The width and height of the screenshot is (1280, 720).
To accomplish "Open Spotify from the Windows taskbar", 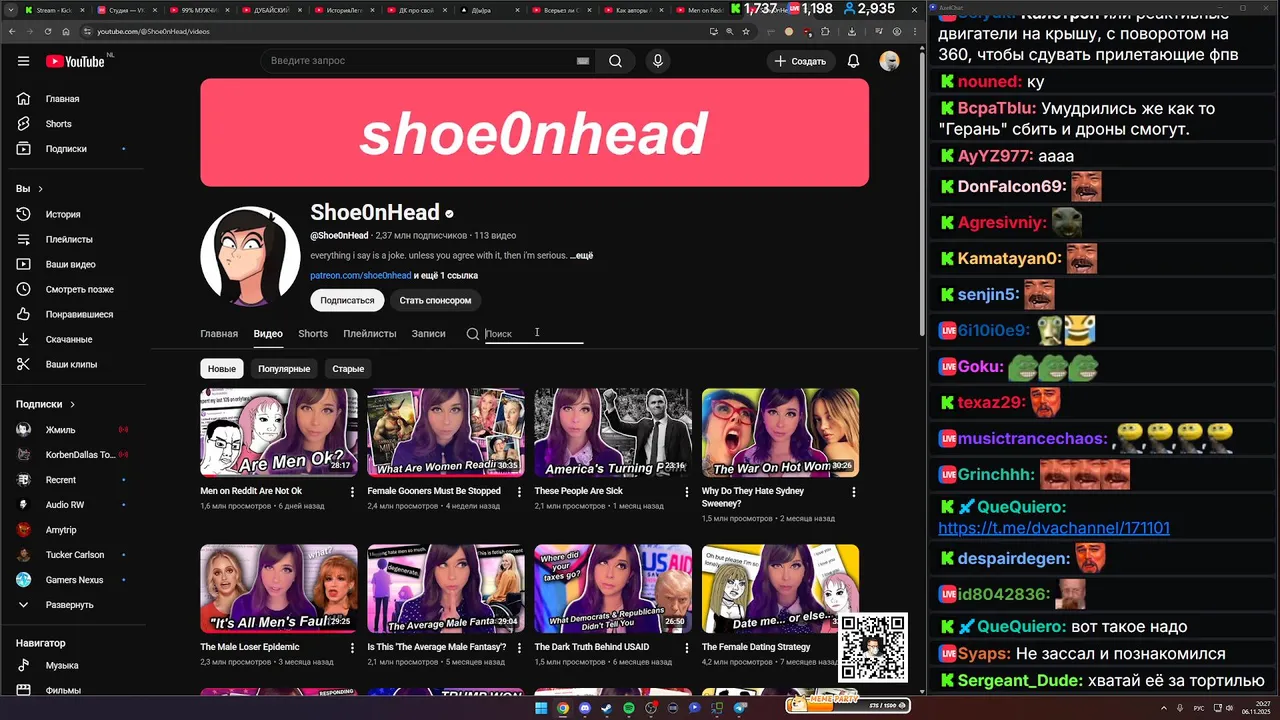I will pyautogui.click(x=629, y=708).
